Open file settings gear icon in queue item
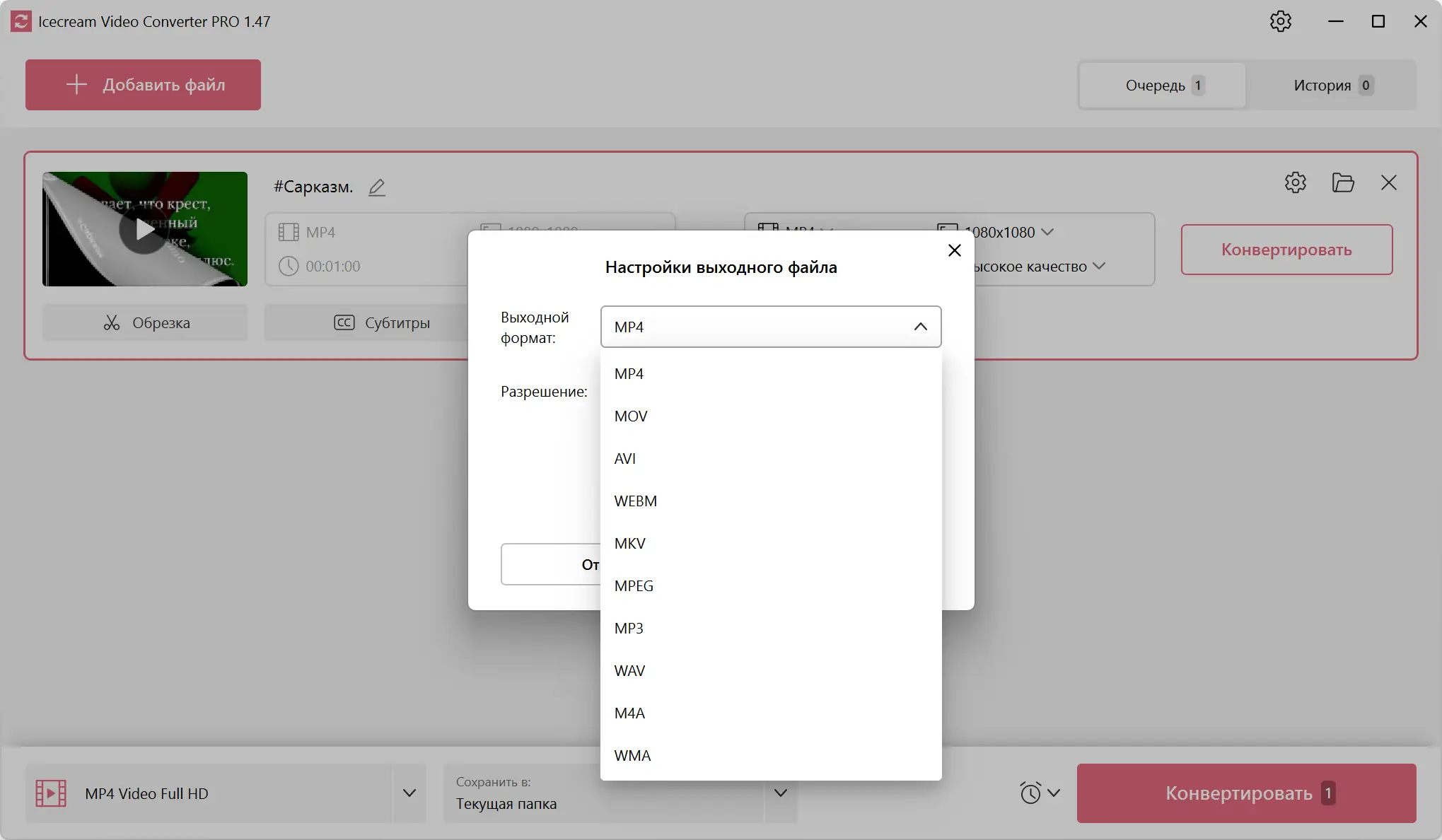Screen dimensions: 1442x840 (1295, 182)
